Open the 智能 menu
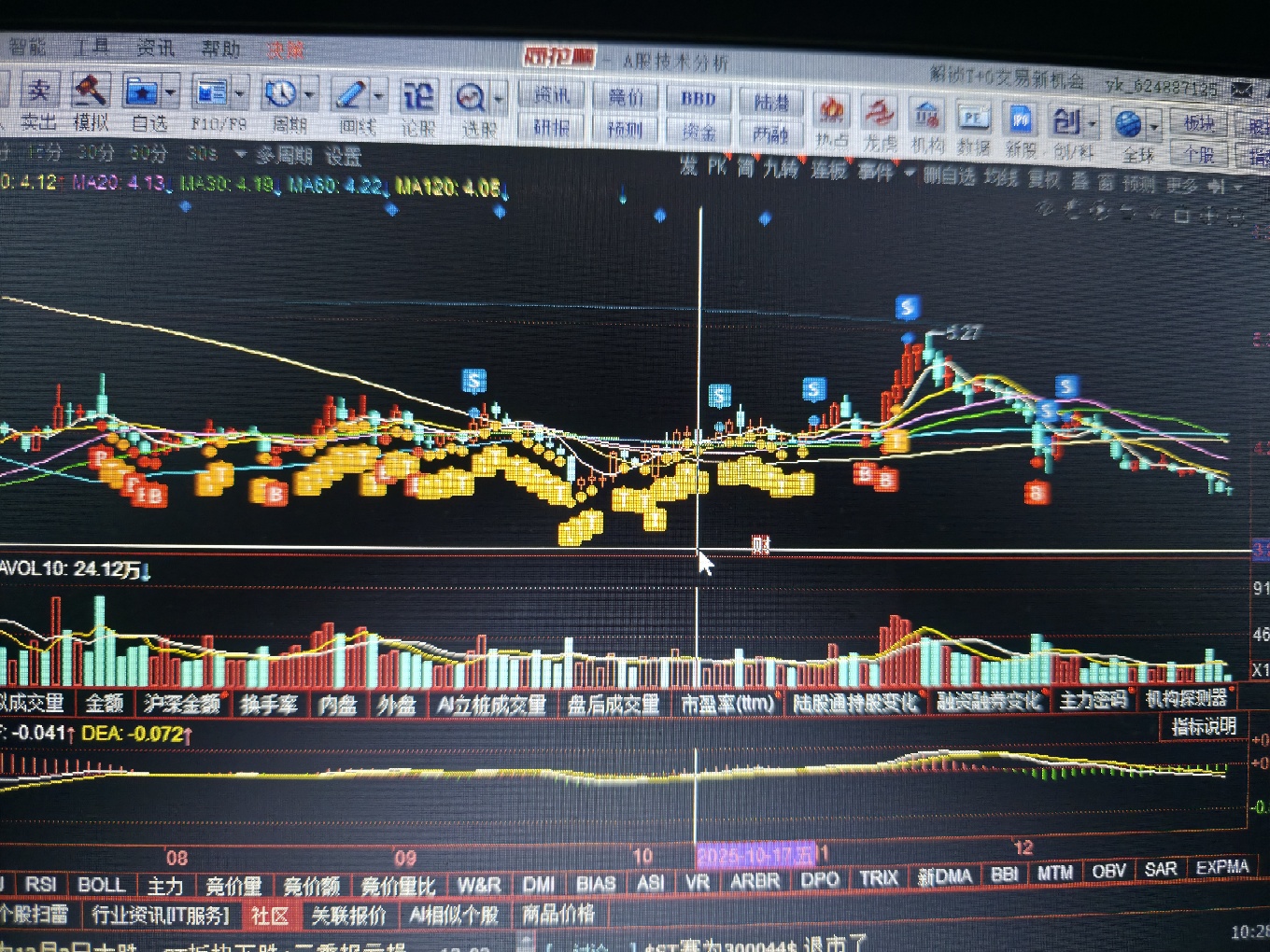1270x952 pixels. click(26, 46)
